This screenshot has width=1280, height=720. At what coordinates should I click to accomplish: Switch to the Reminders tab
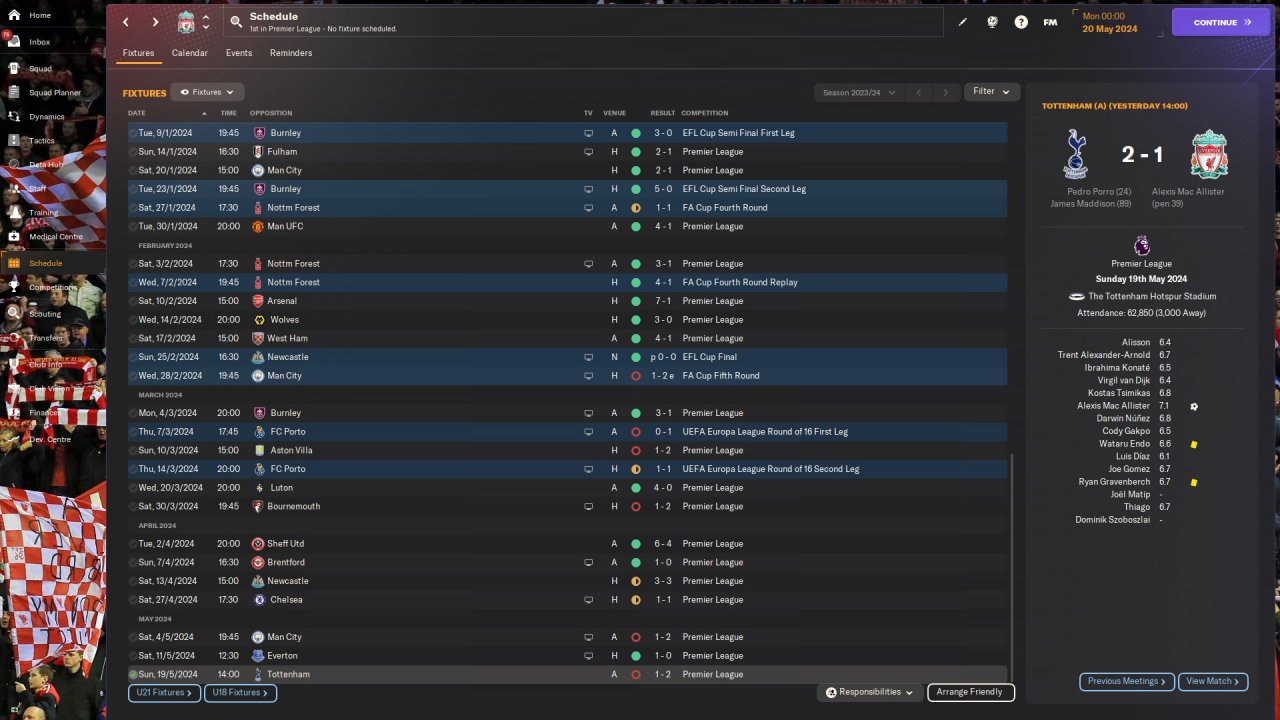point(291,53)
